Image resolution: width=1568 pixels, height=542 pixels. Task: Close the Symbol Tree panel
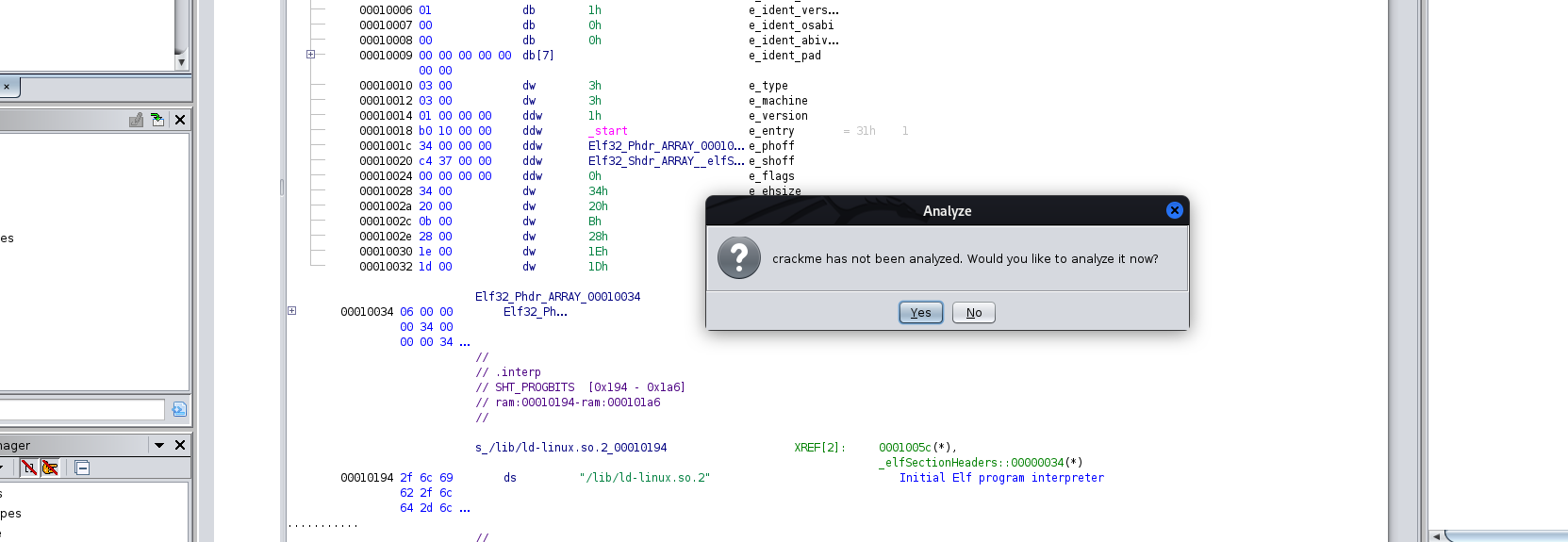[180, 120]
